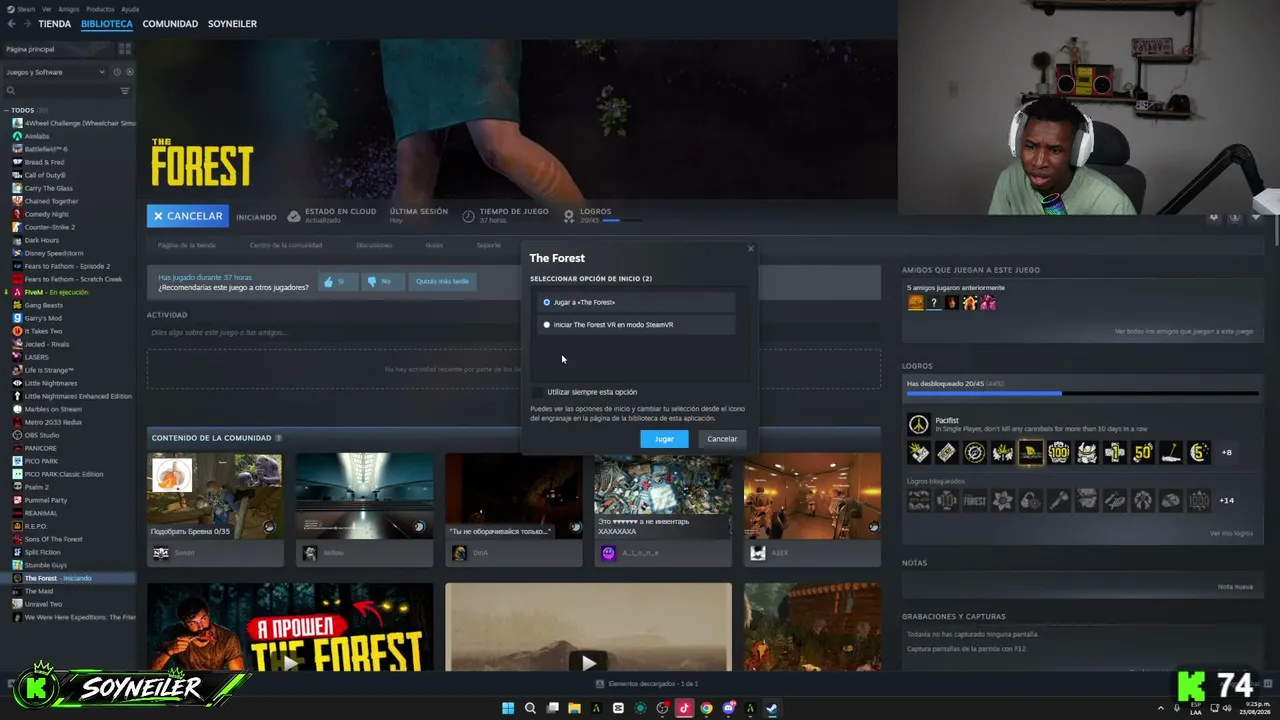Open Ver mis logros link
The image size is (1280, 720).
pos(1231,533)
